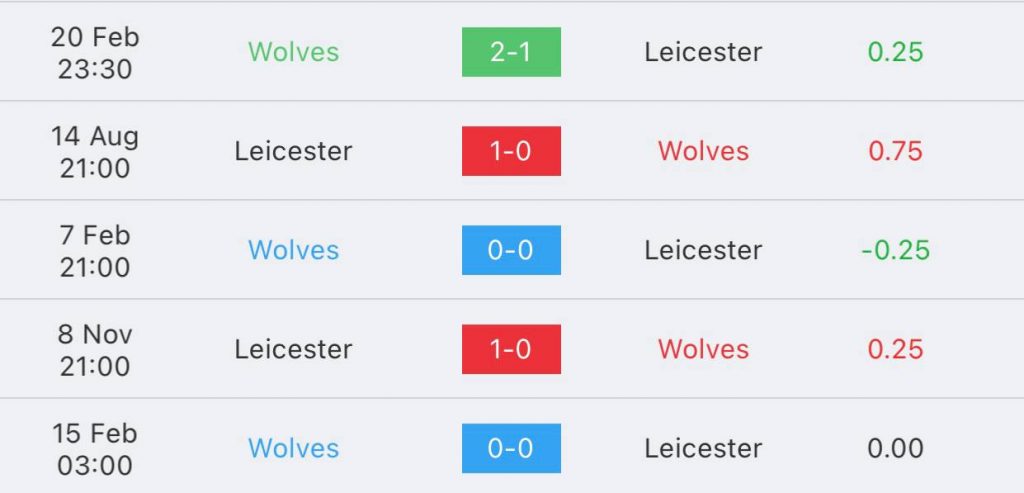
Task: Click red Wolves team on 8 Nov
Action: click(x=703, y=349)
